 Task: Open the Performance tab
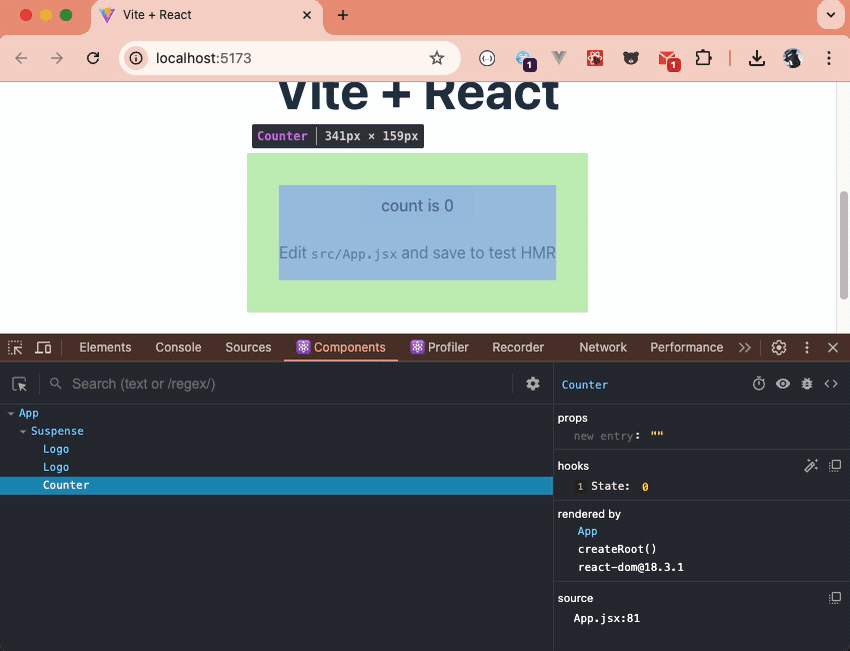tap(686, 347)
